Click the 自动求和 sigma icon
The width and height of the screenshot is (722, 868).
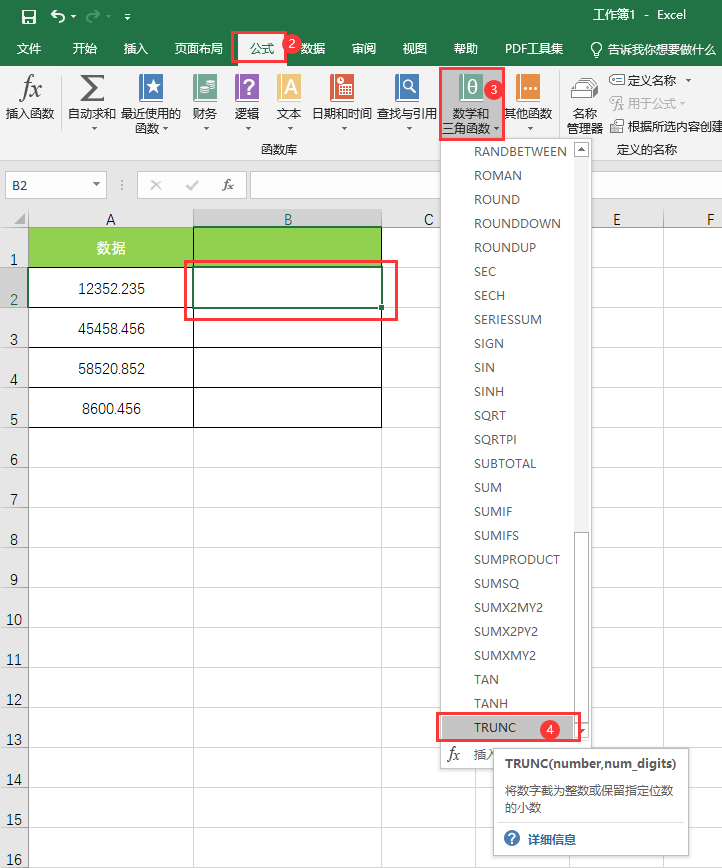[x=92, y=88]
